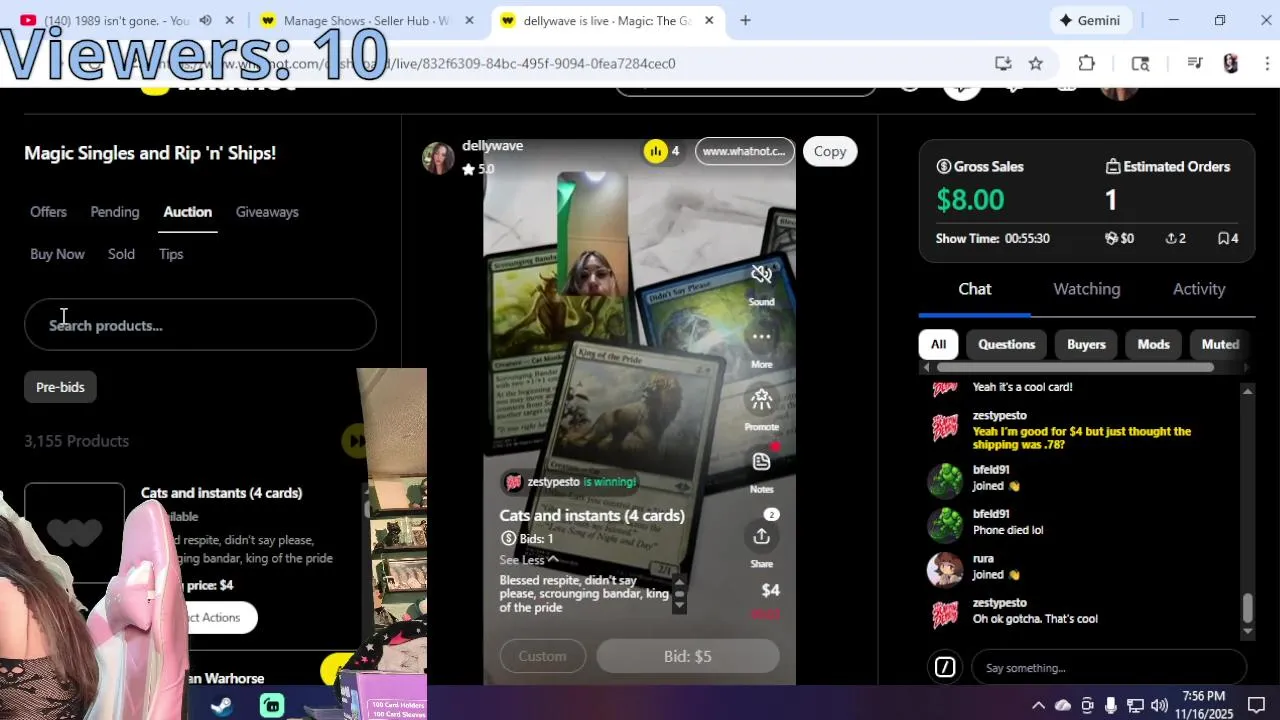
Task: Bookmark this page with the star icon
Action: click(1036, 63)
